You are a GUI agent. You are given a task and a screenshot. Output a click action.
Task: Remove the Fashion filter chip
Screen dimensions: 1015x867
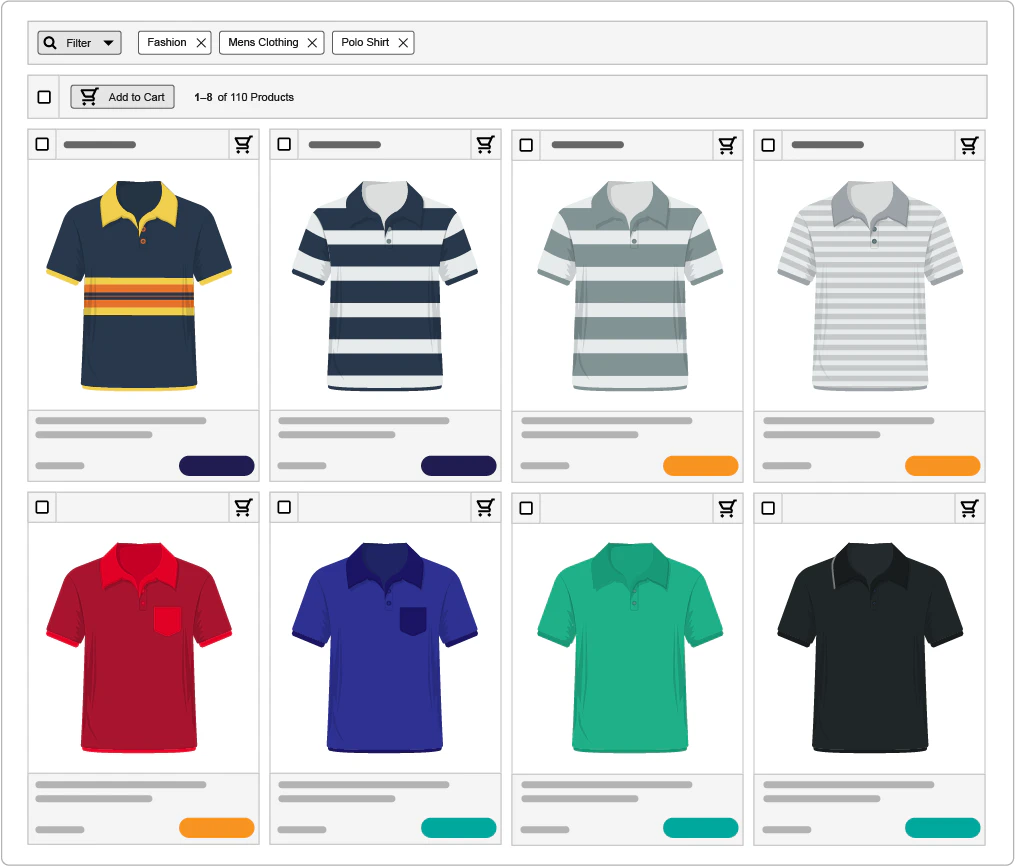202,42
